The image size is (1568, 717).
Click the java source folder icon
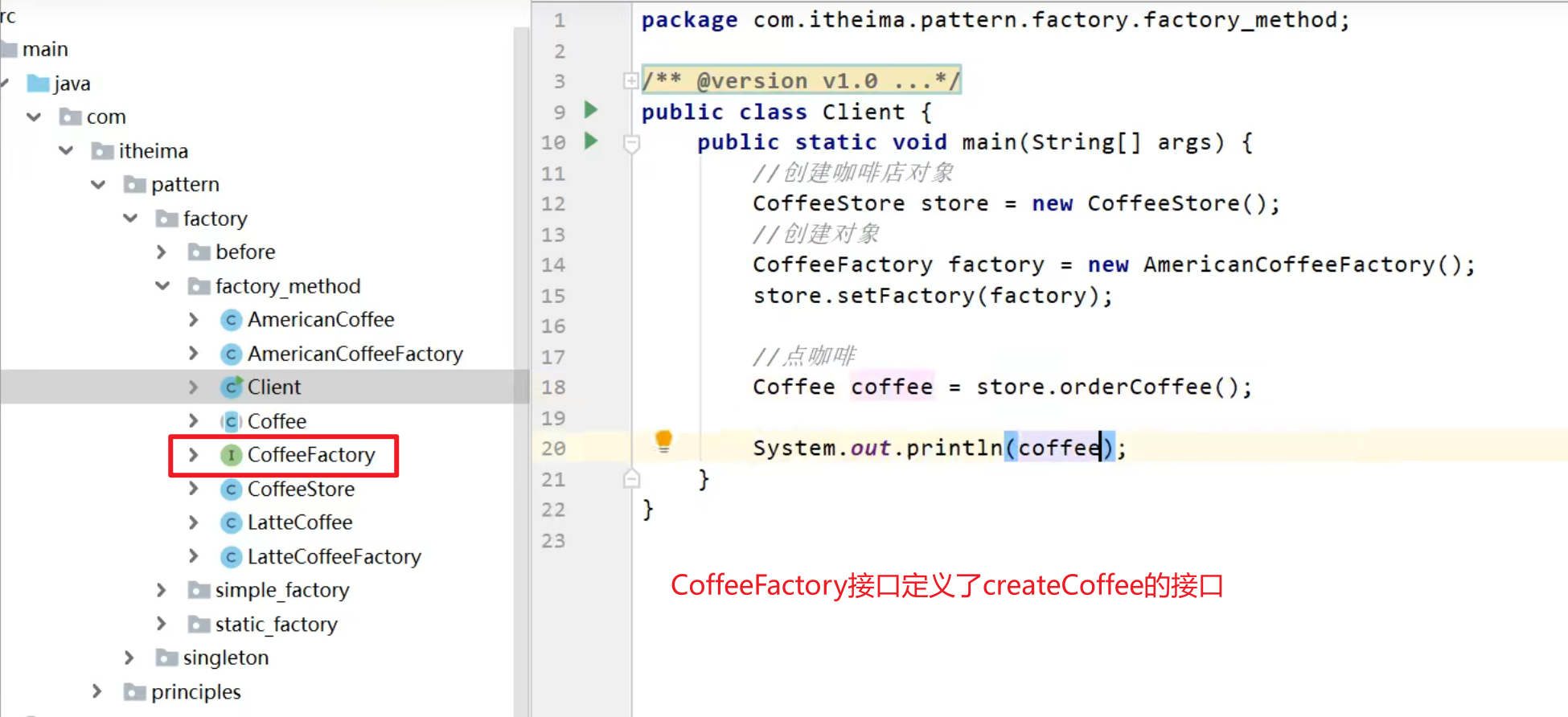(x=39, y=83)
